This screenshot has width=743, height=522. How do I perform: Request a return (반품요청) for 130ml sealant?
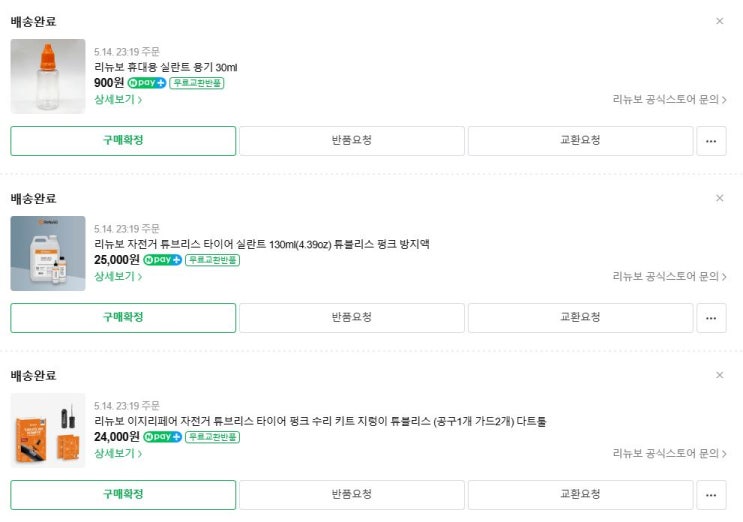[x=351, y=318]
